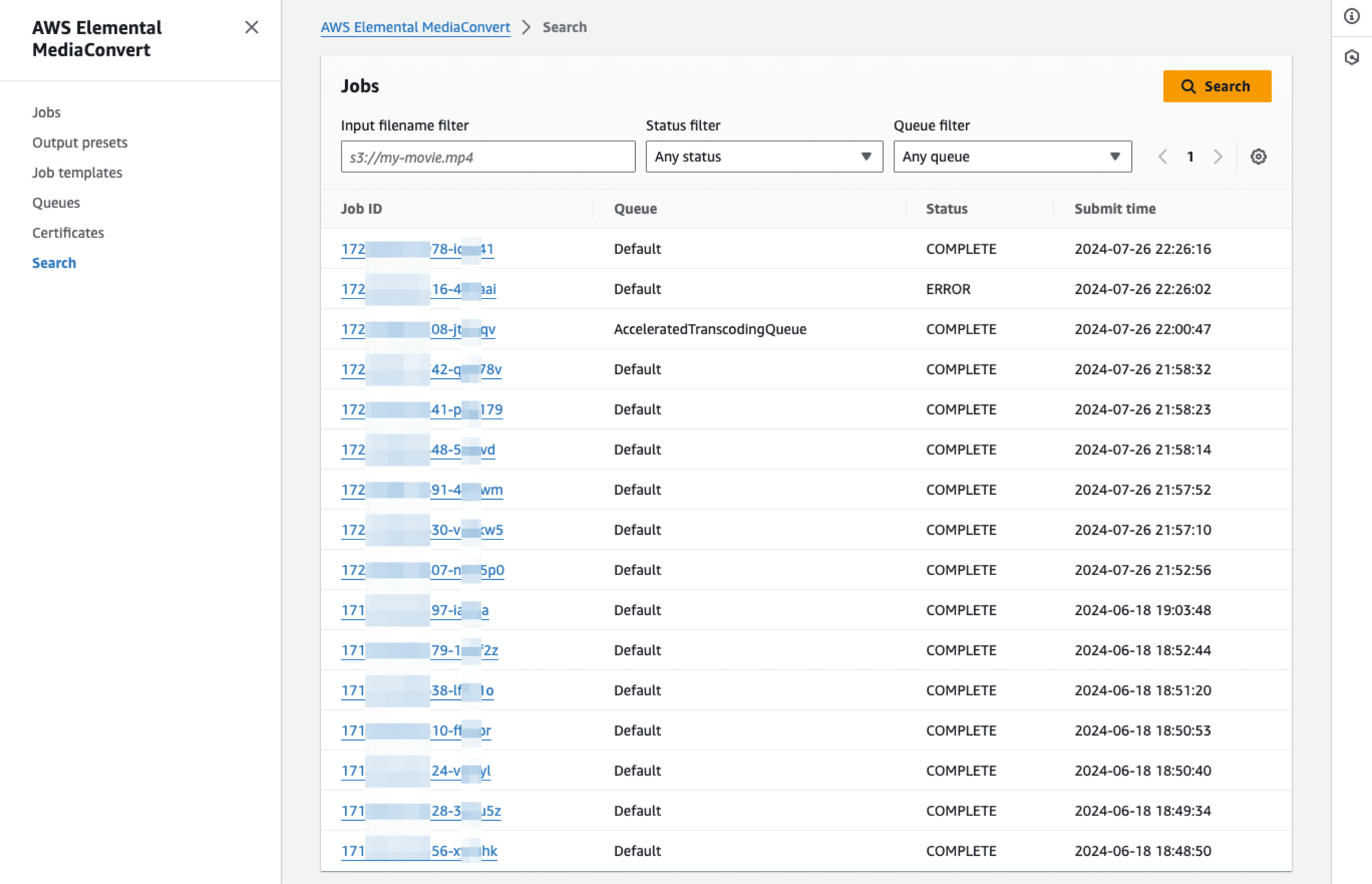Open the info panel icon at top right

click(x=1351, y=16)
